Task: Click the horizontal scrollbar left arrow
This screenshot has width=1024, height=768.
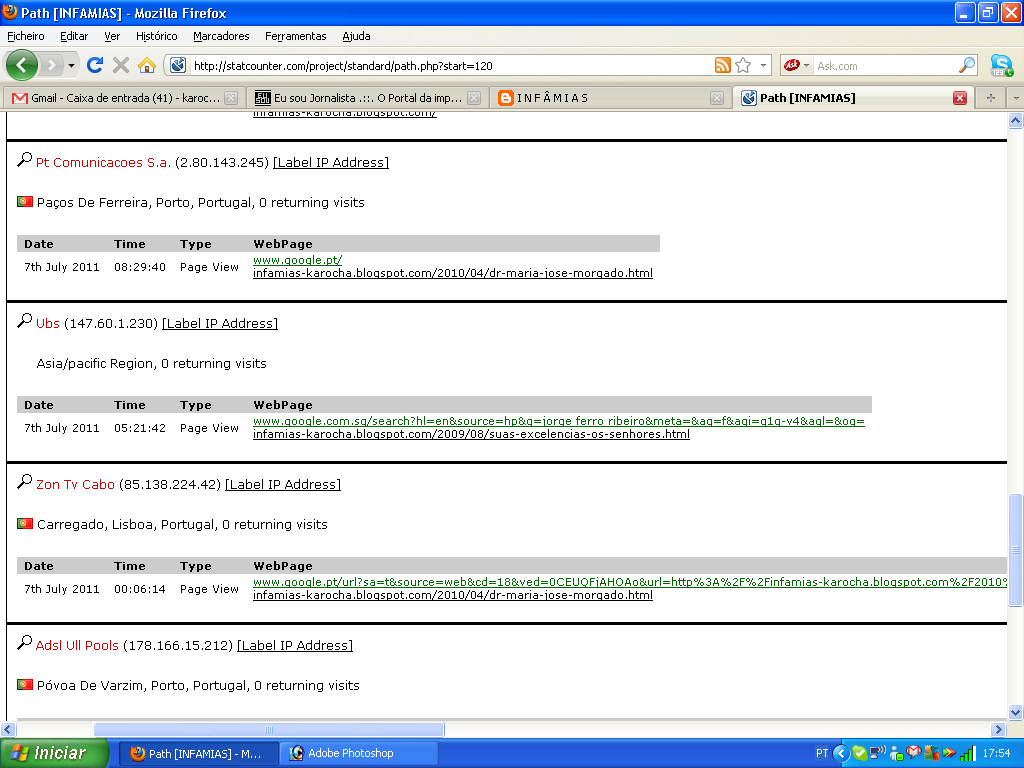Action: point(8,729)
